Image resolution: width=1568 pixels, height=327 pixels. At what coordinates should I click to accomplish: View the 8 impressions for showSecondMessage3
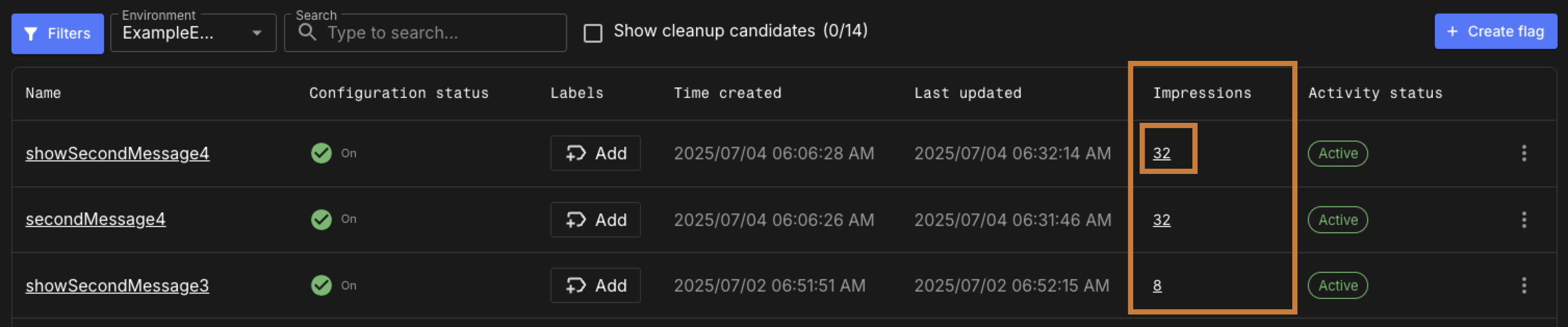point(1156,285)
